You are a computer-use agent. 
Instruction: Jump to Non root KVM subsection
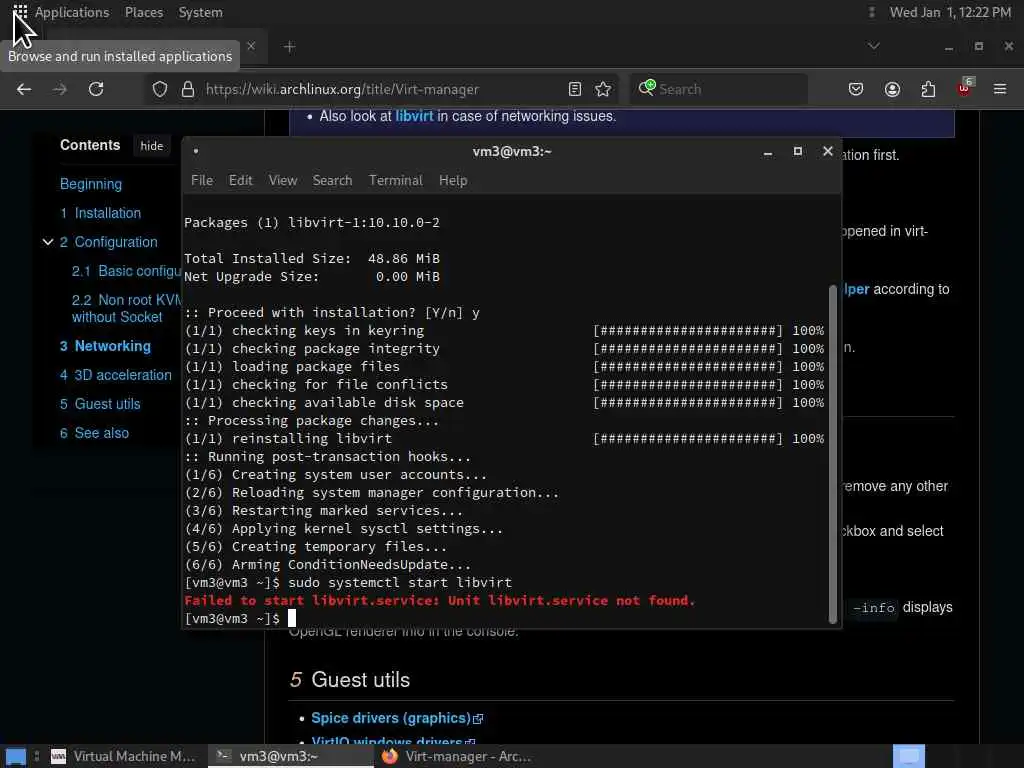coord(126,308)
